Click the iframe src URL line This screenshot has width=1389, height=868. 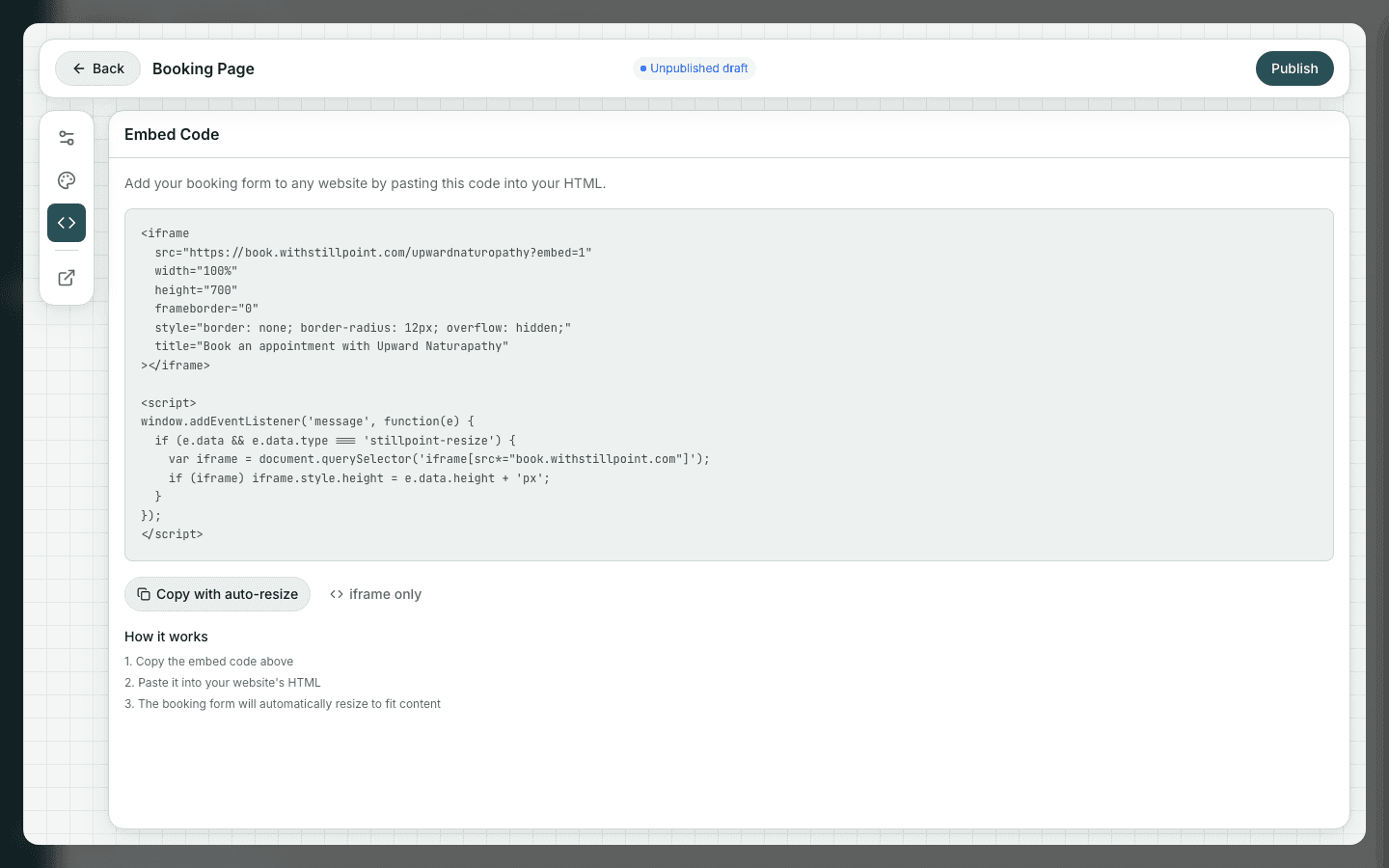pyautogui.click(x=373, y=253)
